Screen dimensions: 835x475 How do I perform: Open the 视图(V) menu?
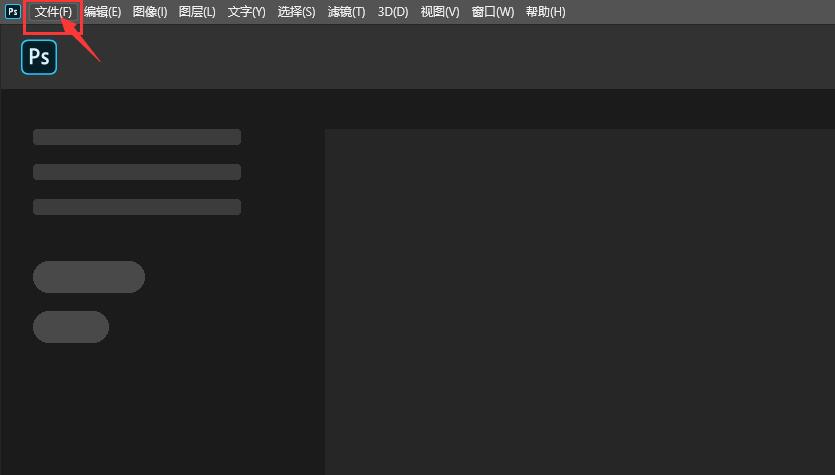[440, 12]
